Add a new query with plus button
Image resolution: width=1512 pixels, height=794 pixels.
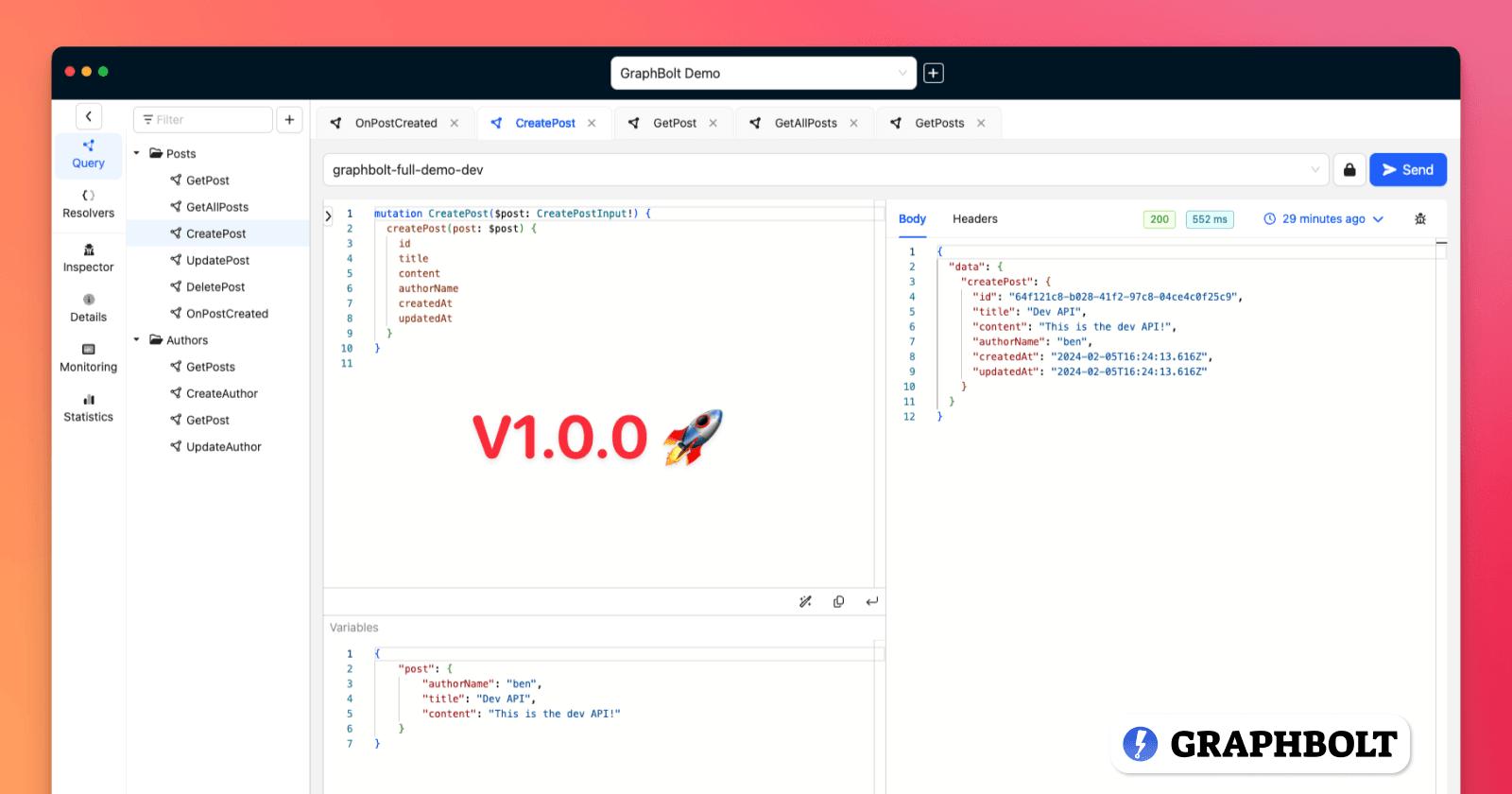coord(289,119)
